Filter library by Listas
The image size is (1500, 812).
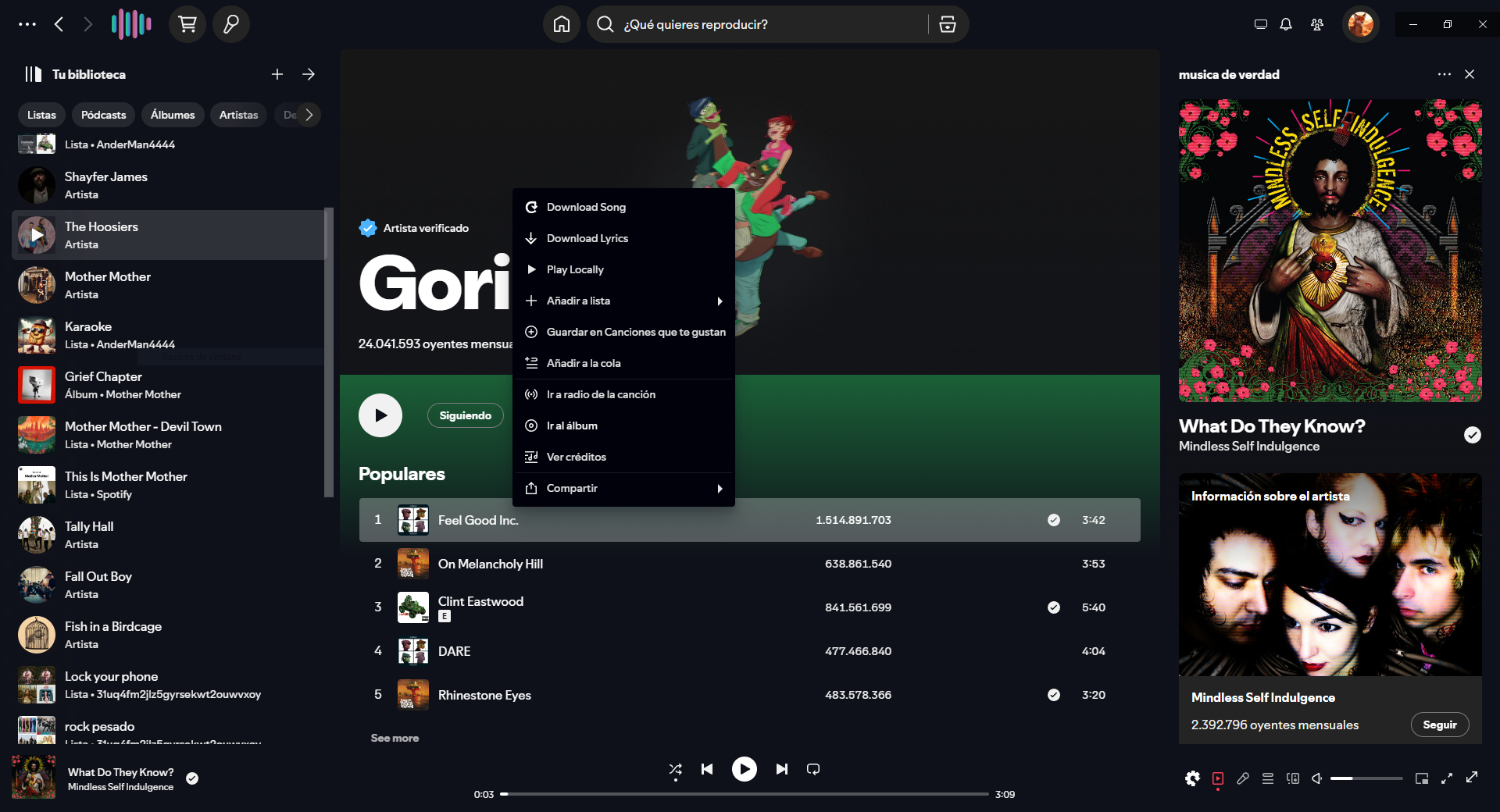point(41,115)
